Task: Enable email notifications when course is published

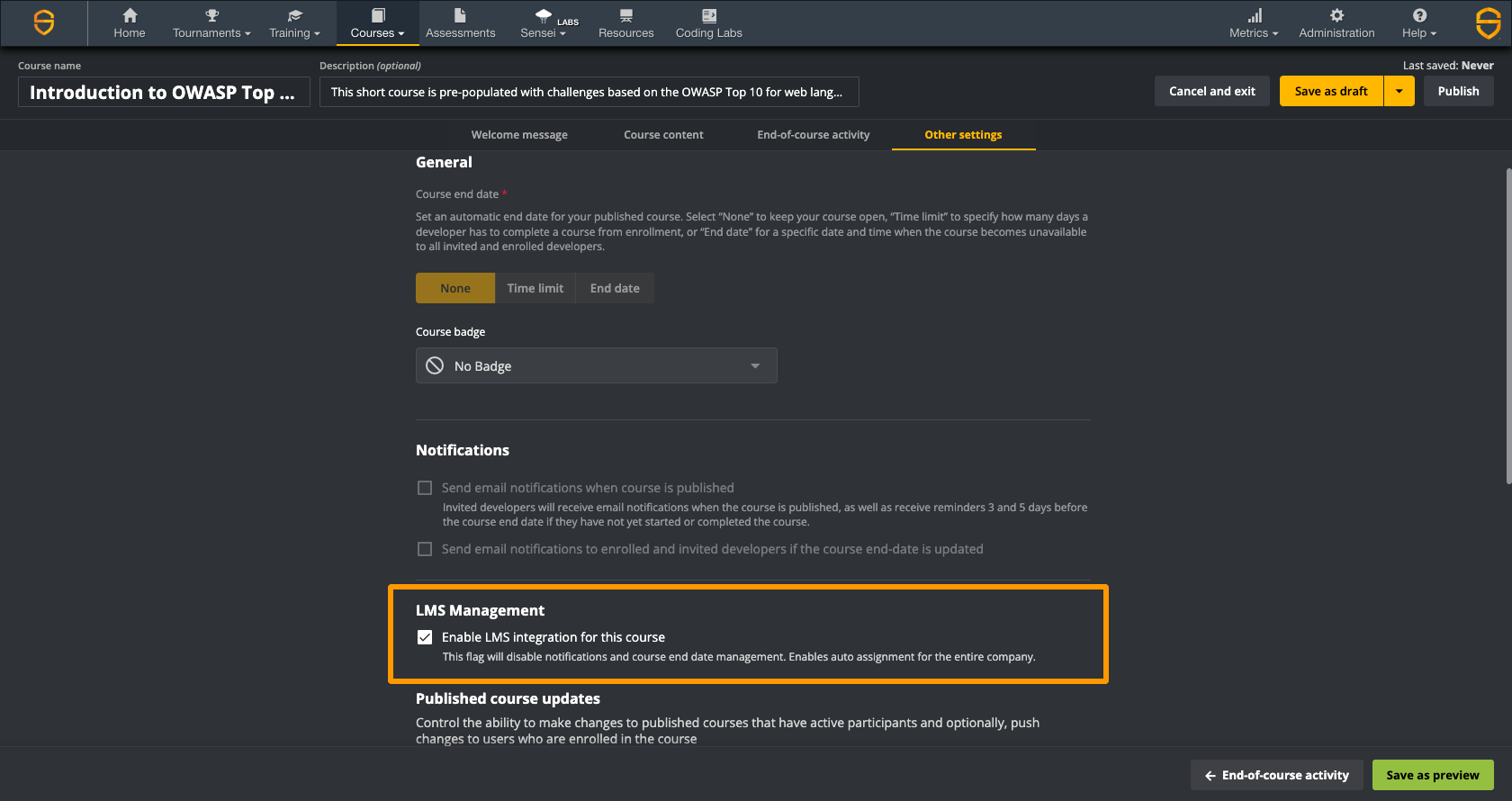Action: 425,488
